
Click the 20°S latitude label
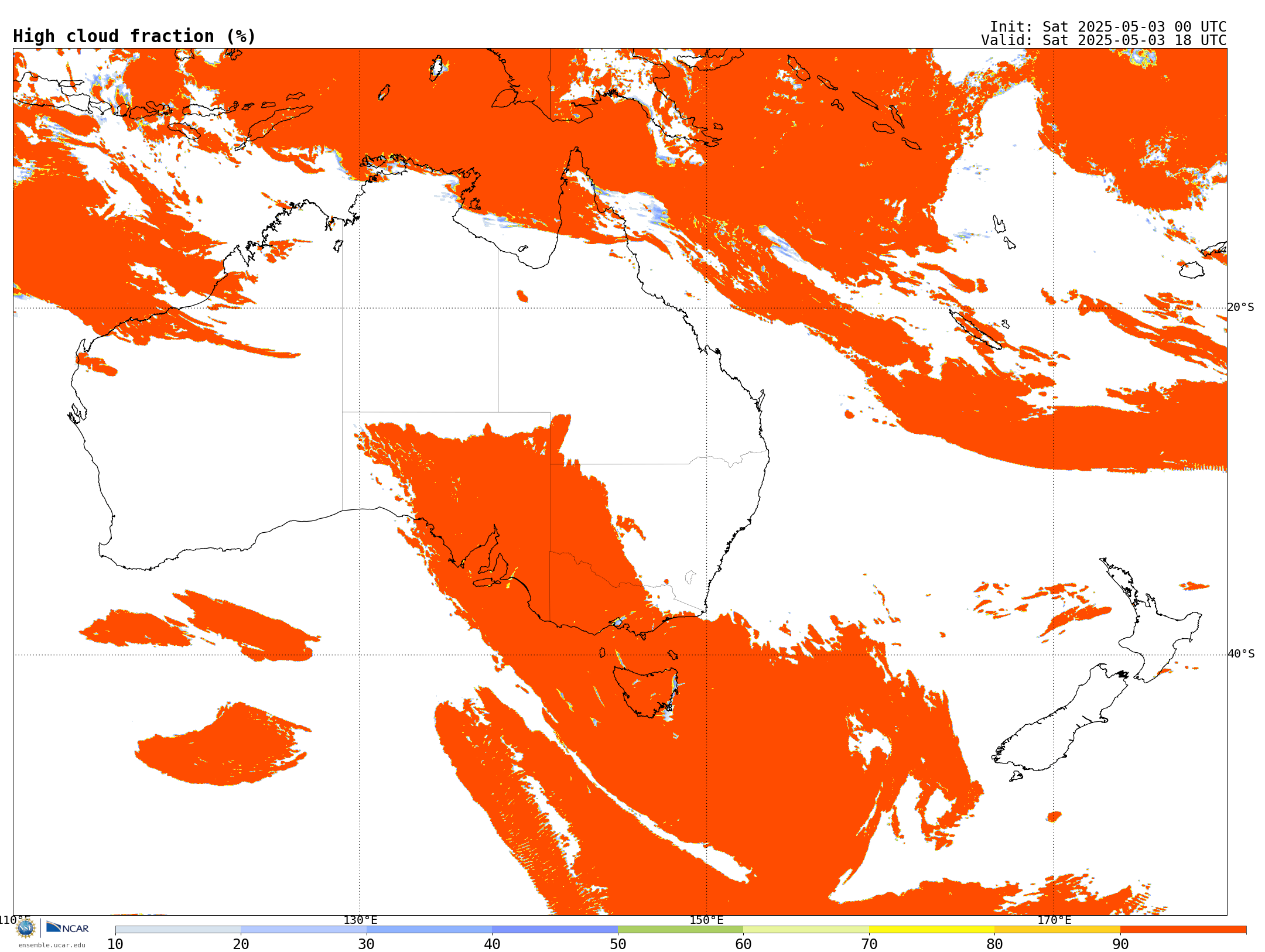point(1241,307)
